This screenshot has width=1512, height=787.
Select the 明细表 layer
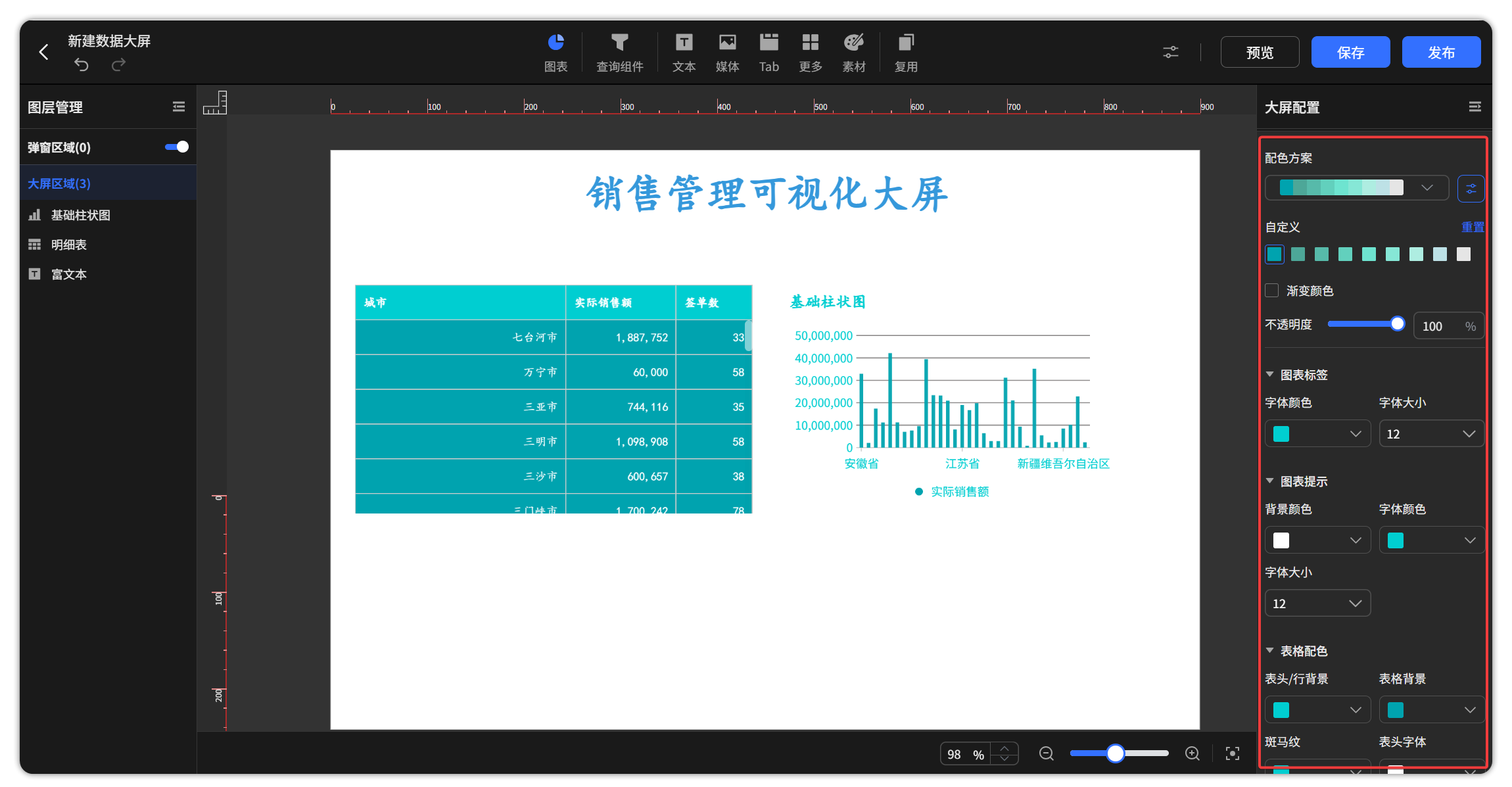point(108,245)
